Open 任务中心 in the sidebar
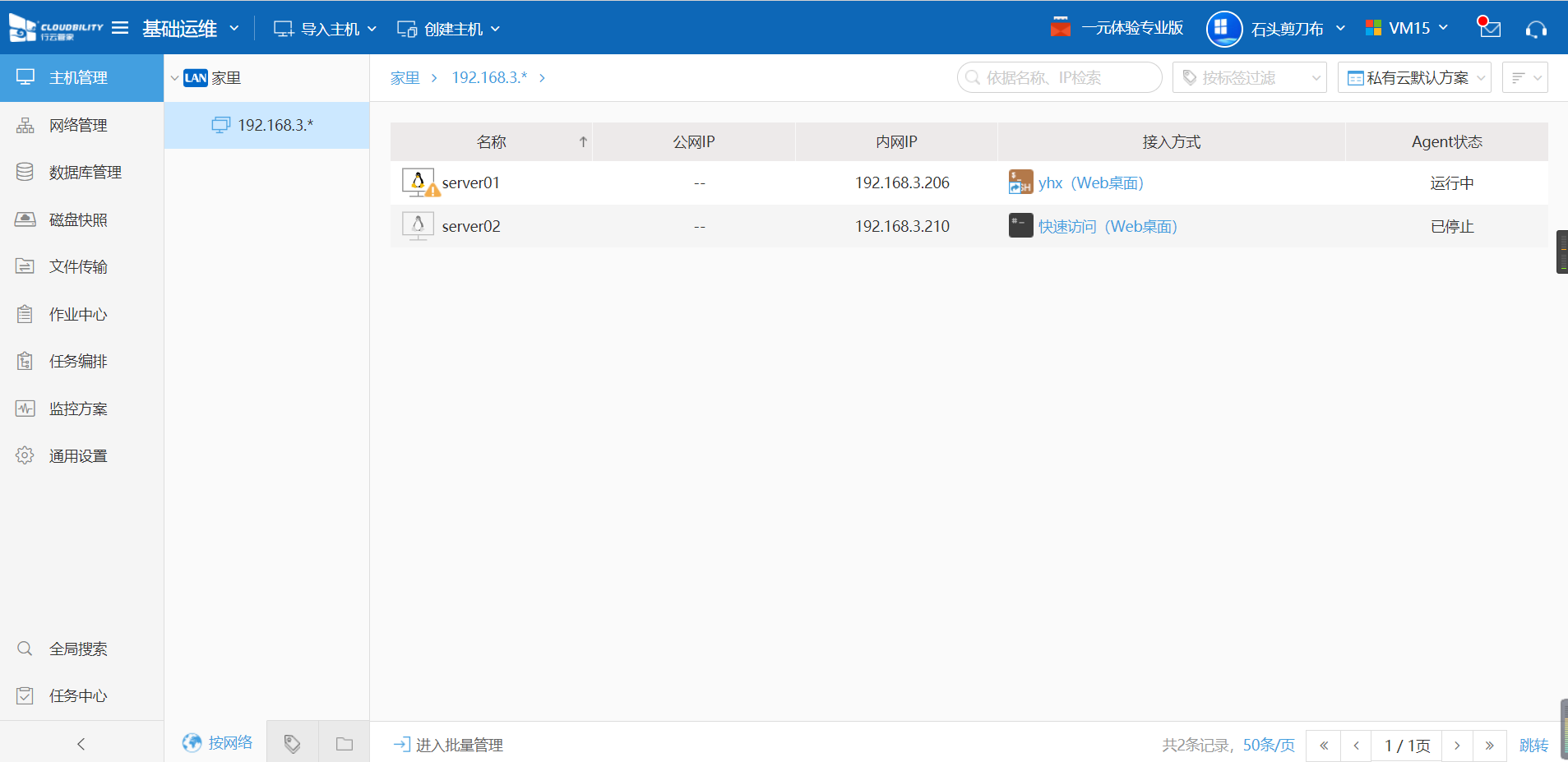1568x762 pixels. (x=82, y=695)
